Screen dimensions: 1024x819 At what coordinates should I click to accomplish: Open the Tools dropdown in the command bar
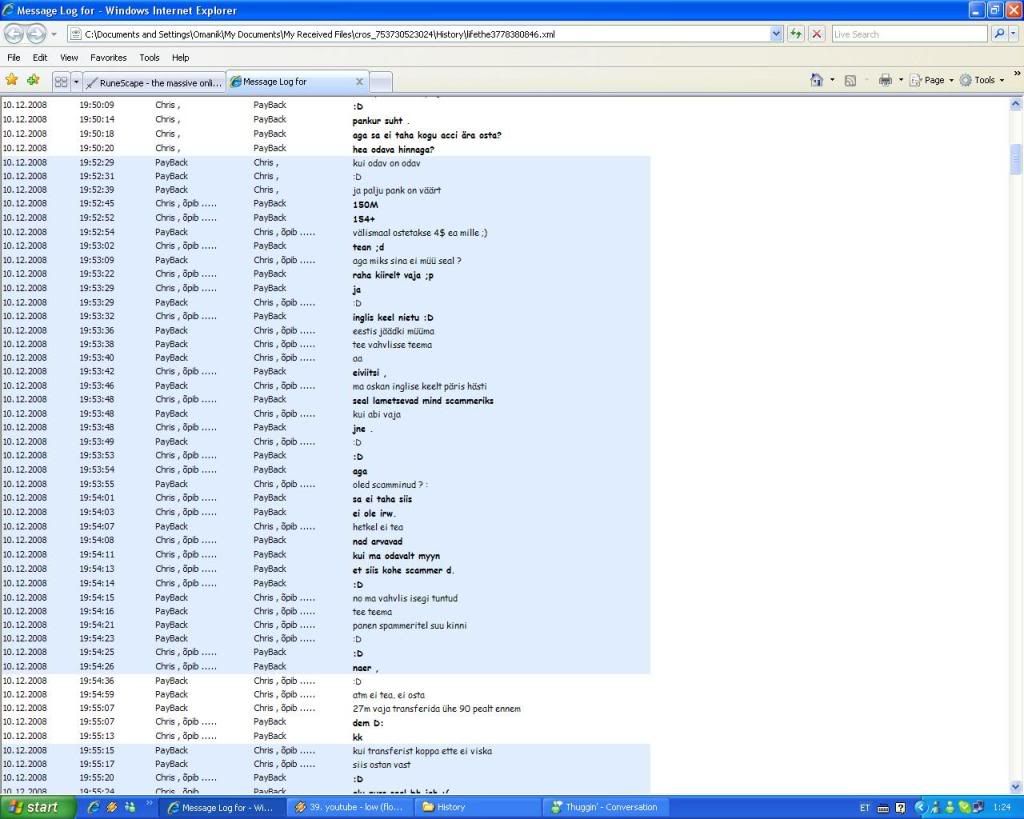tap(984, 80)
